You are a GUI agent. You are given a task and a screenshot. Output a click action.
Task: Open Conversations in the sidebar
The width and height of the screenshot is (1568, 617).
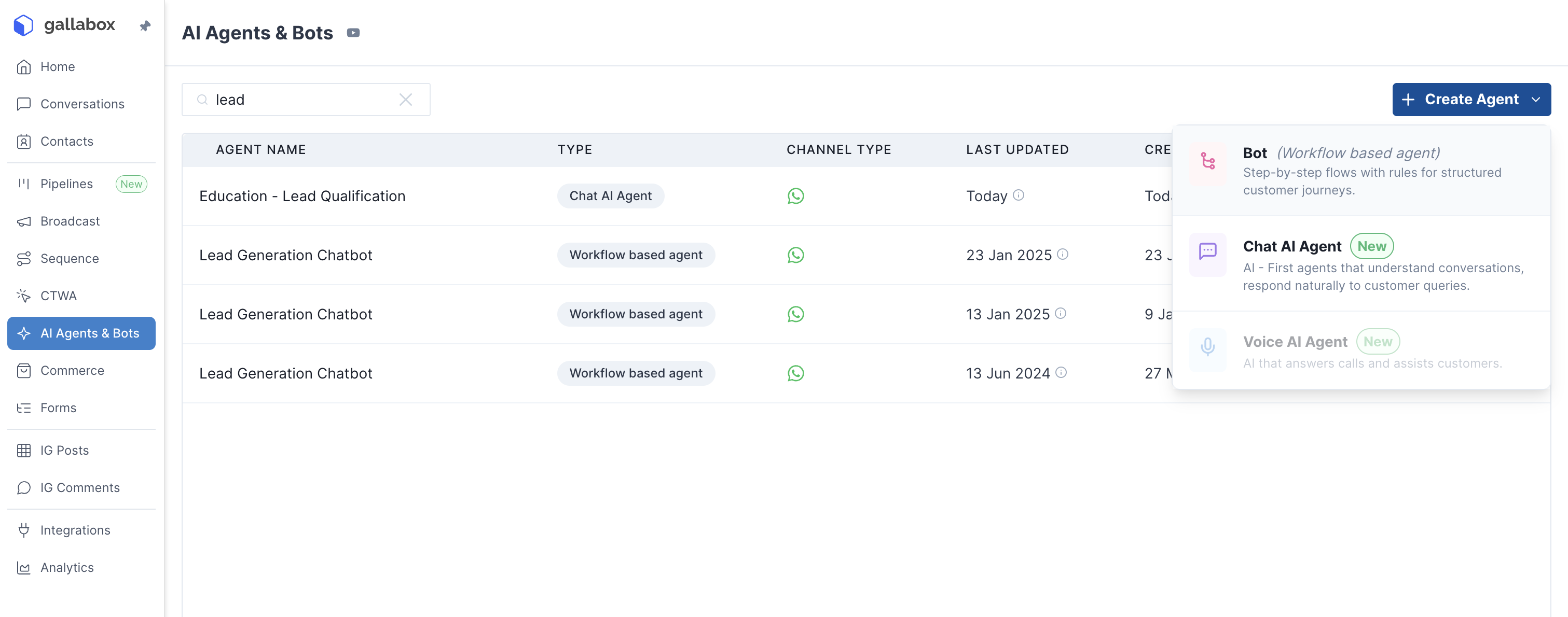81,104
